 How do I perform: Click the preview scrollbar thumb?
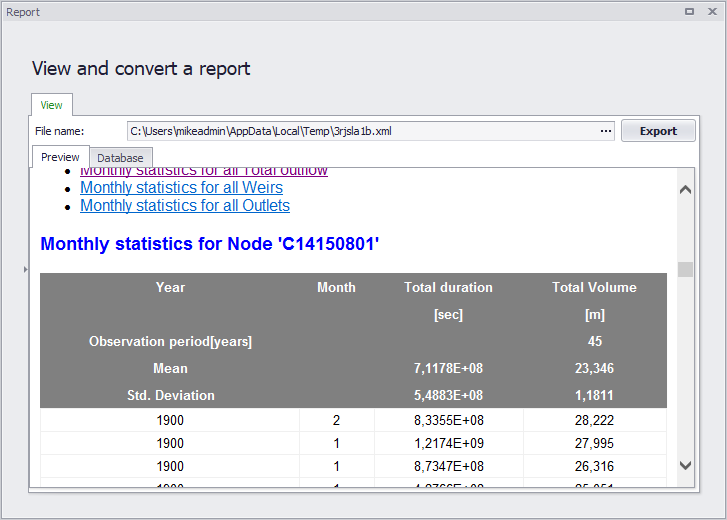pyautogui.click(x=685, y=269)
